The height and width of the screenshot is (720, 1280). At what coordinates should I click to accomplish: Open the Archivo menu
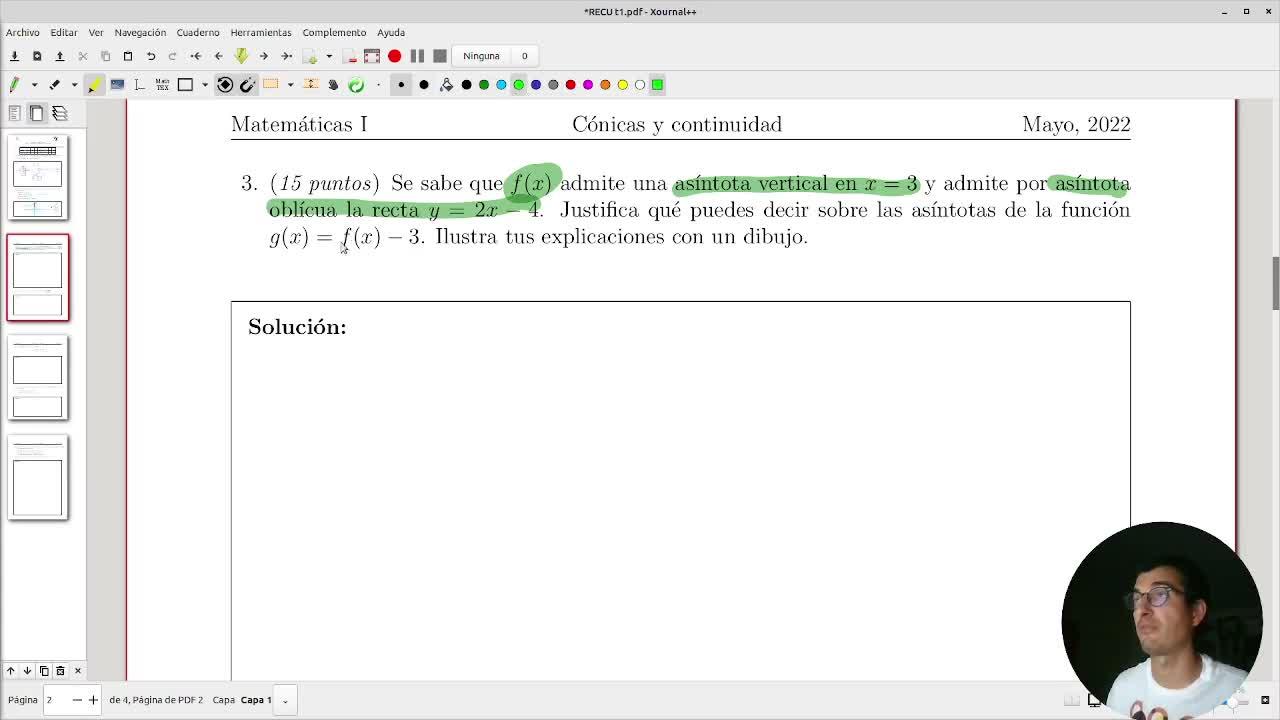click(23, 32)
